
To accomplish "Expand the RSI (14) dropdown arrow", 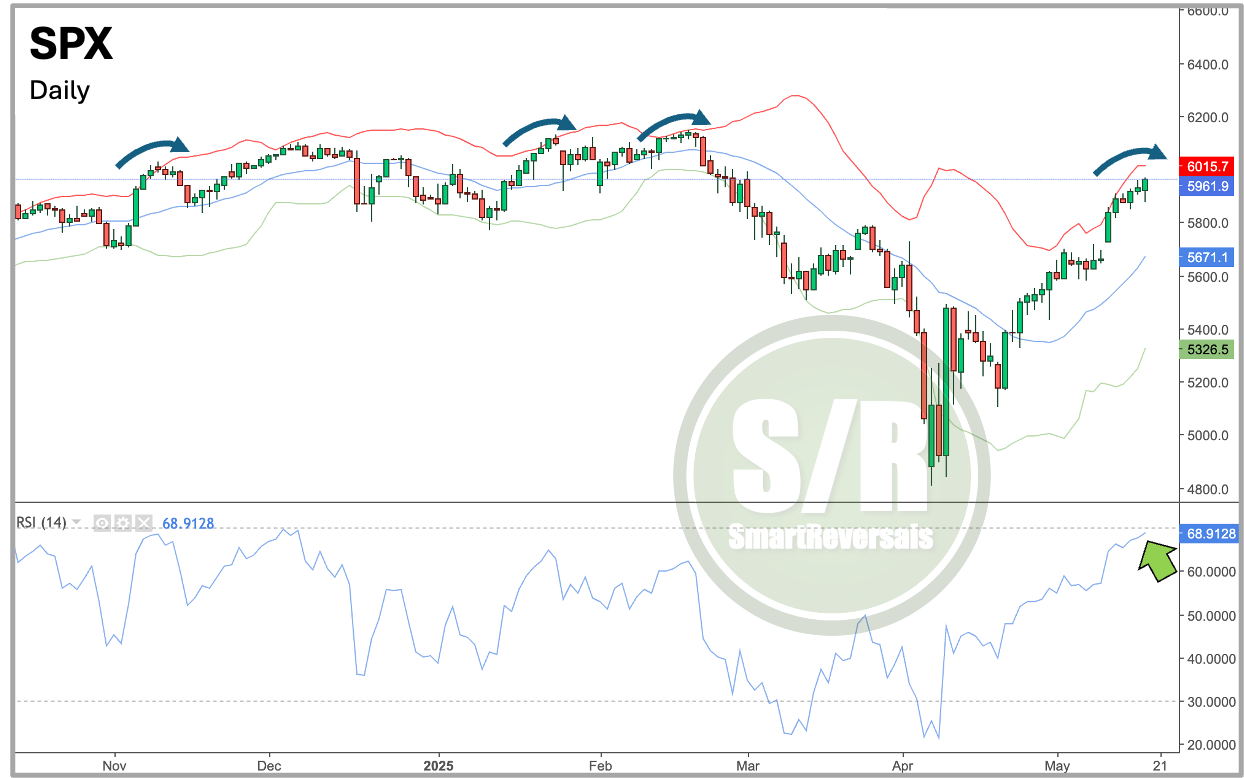I will [x=77, y=523].
